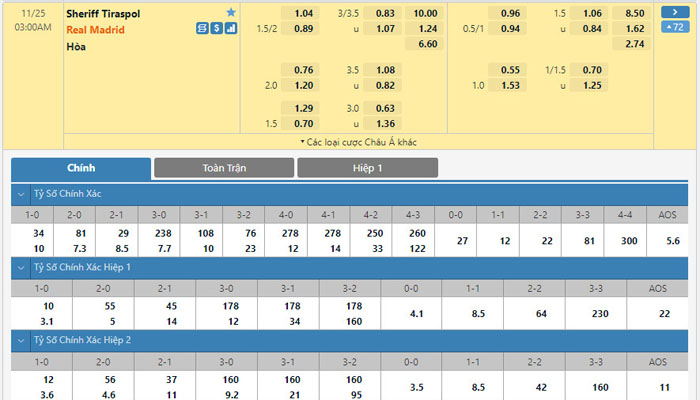Collapse the extra markets with the 72 button
700x400 pixels.
click(x=675, y=27)
